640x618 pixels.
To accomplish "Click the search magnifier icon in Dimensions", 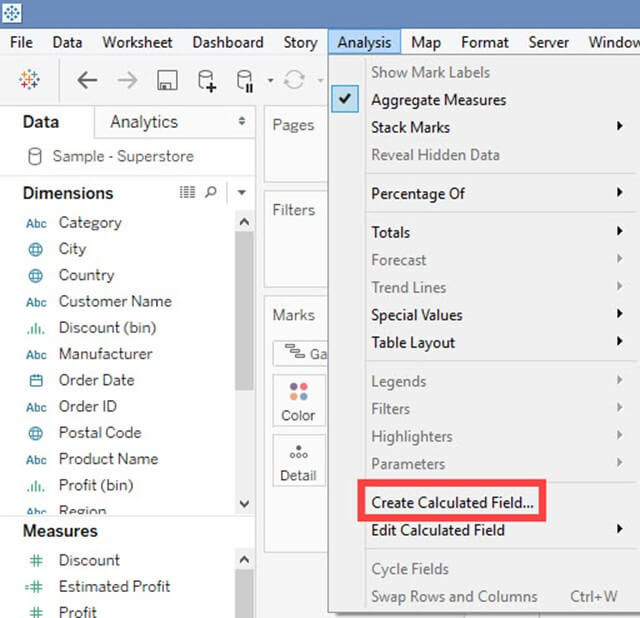I will pyautogui.click(x=211, y=192).
